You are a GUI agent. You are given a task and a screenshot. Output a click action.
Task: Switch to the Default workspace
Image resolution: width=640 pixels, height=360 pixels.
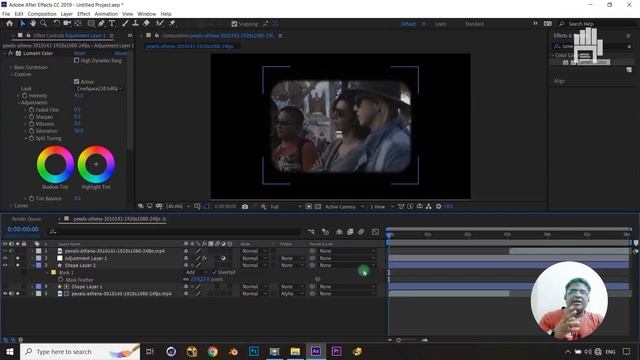coord(408,24)
